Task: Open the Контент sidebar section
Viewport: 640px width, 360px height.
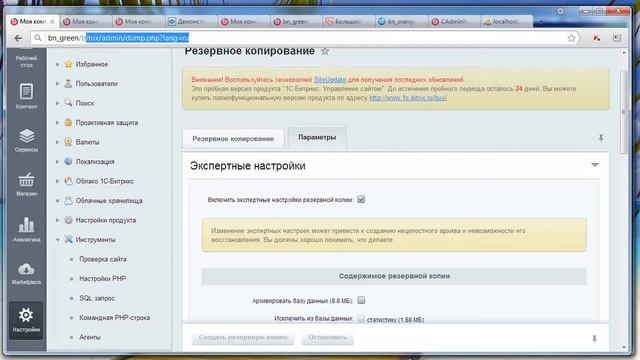Action: [x=26, y=96]
